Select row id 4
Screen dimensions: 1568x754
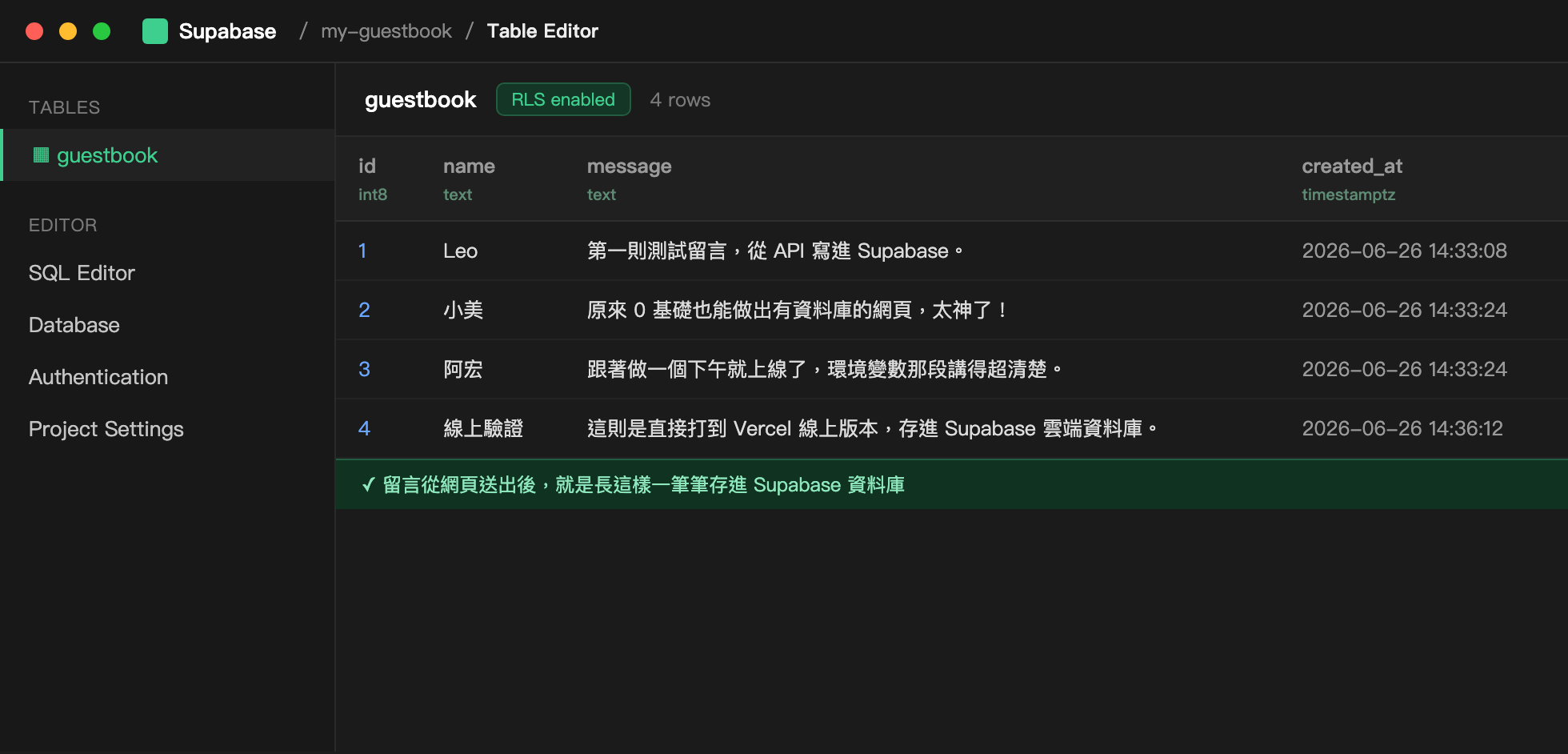coord(364,428)
